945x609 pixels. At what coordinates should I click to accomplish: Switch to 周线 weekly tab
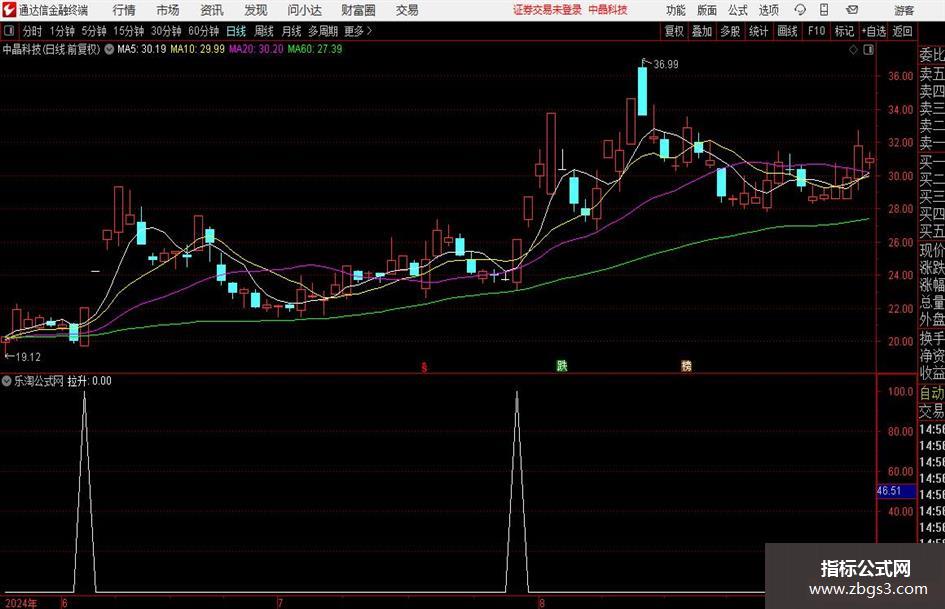tap(264, 31)
